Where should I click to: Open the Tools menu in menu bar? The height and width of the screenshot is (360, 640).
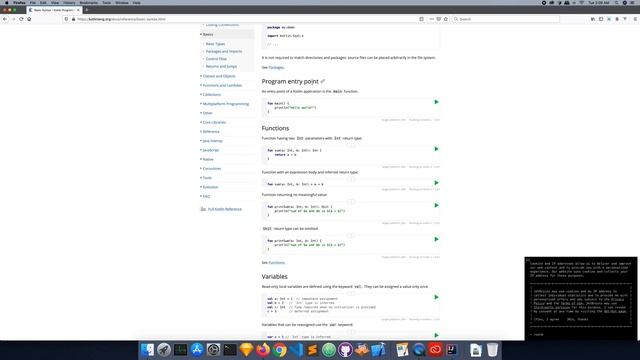point(107,2)
